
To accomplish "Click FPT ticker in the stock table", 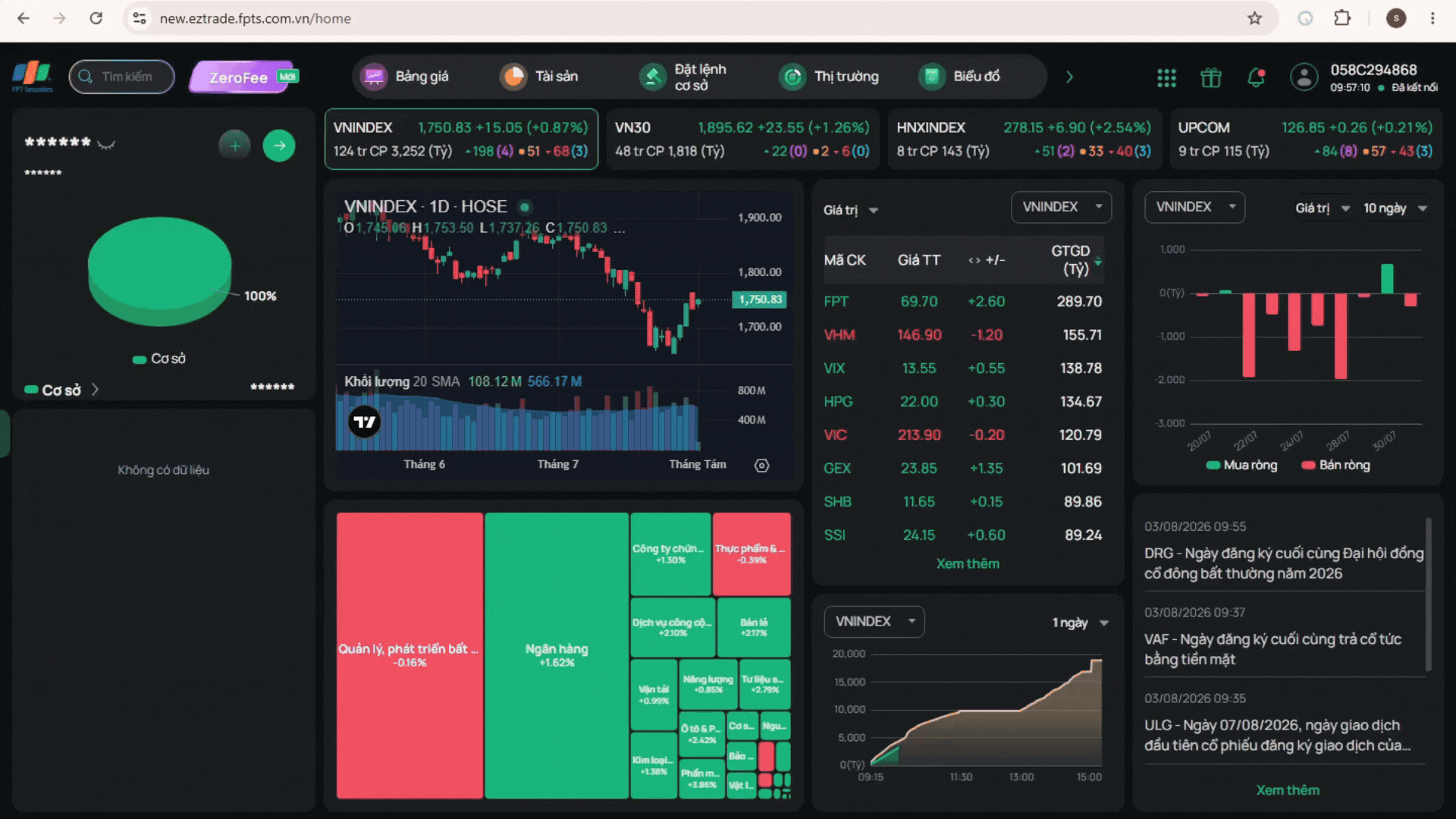I will (x=836, y=301).
